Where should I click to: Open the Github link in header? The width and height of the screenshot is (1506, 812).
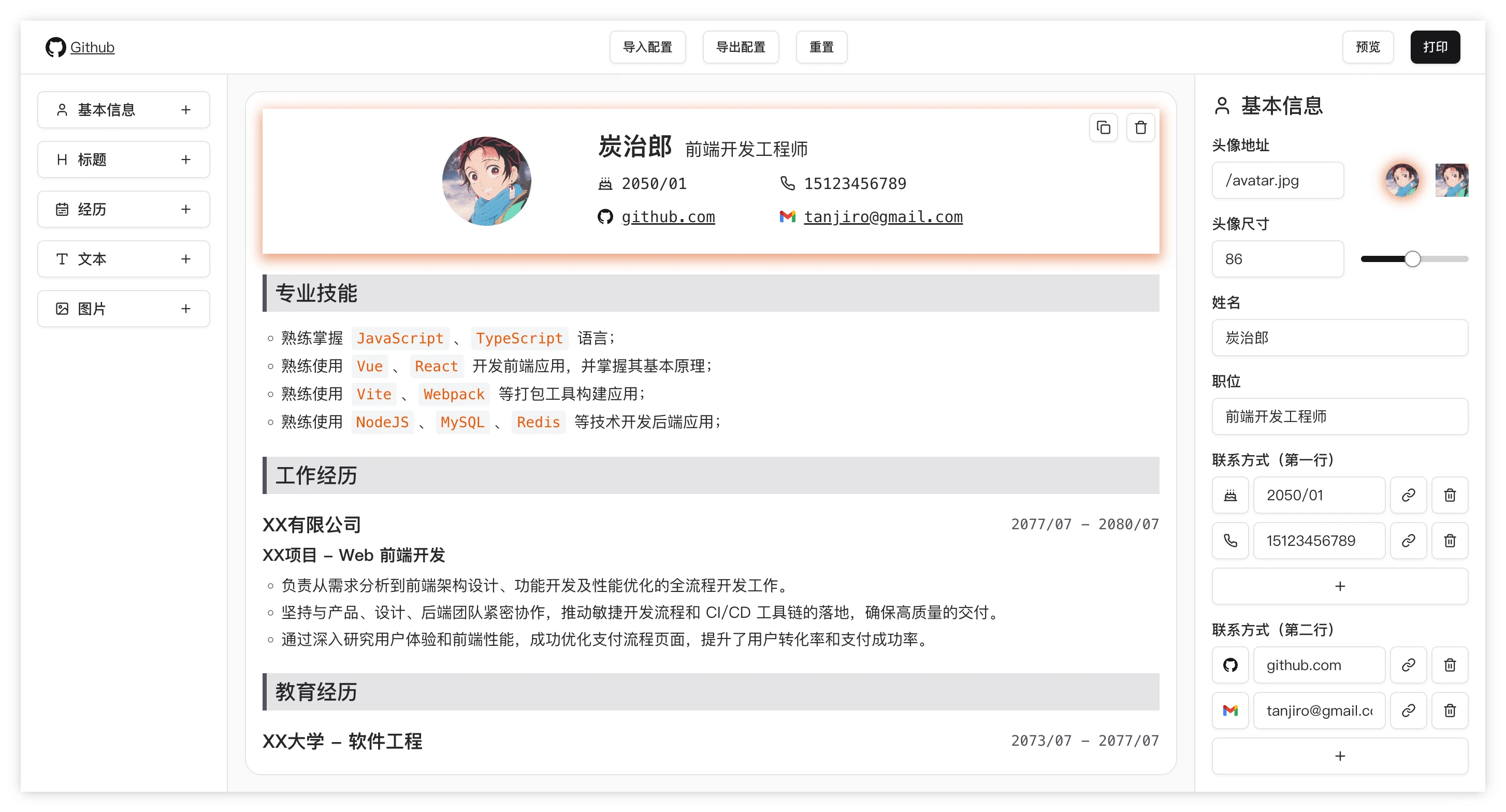pyautogui.click(x=92, y=47)
